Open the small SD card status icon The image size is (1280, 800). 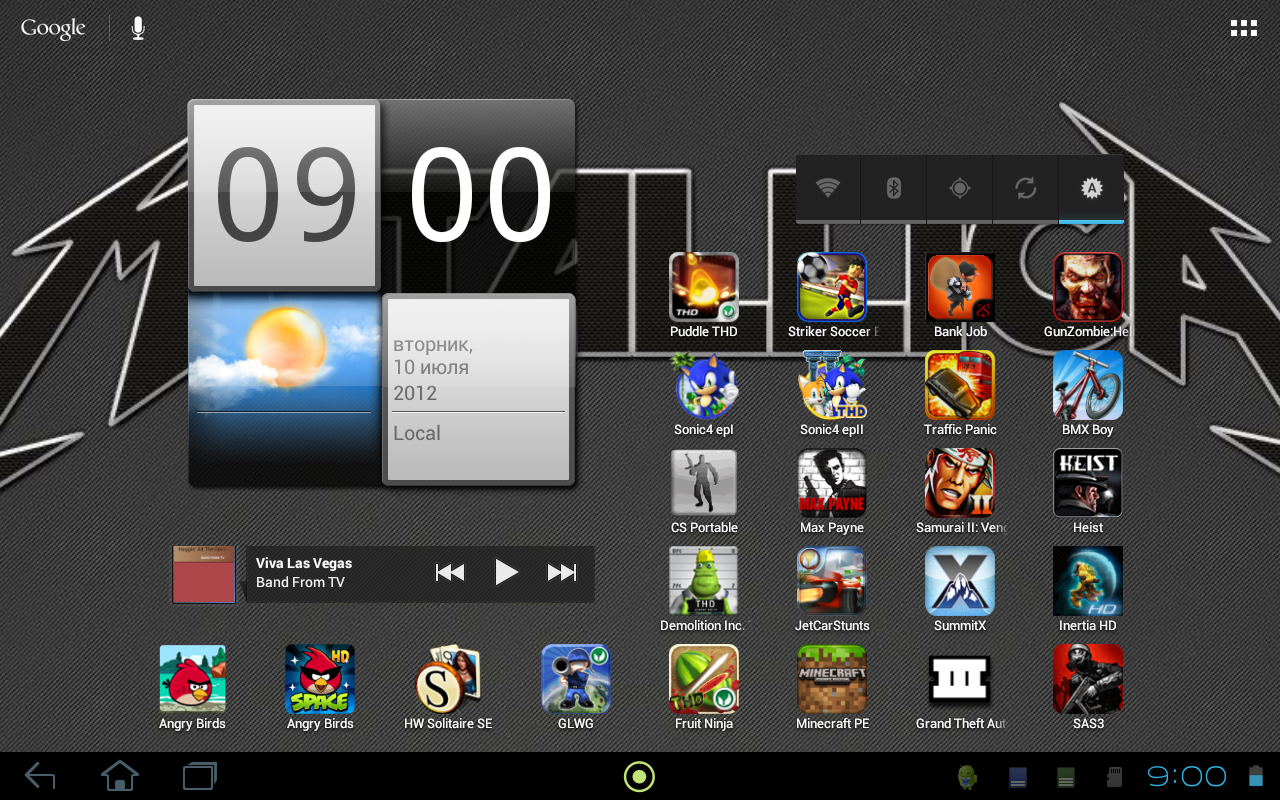point(1114,777)
